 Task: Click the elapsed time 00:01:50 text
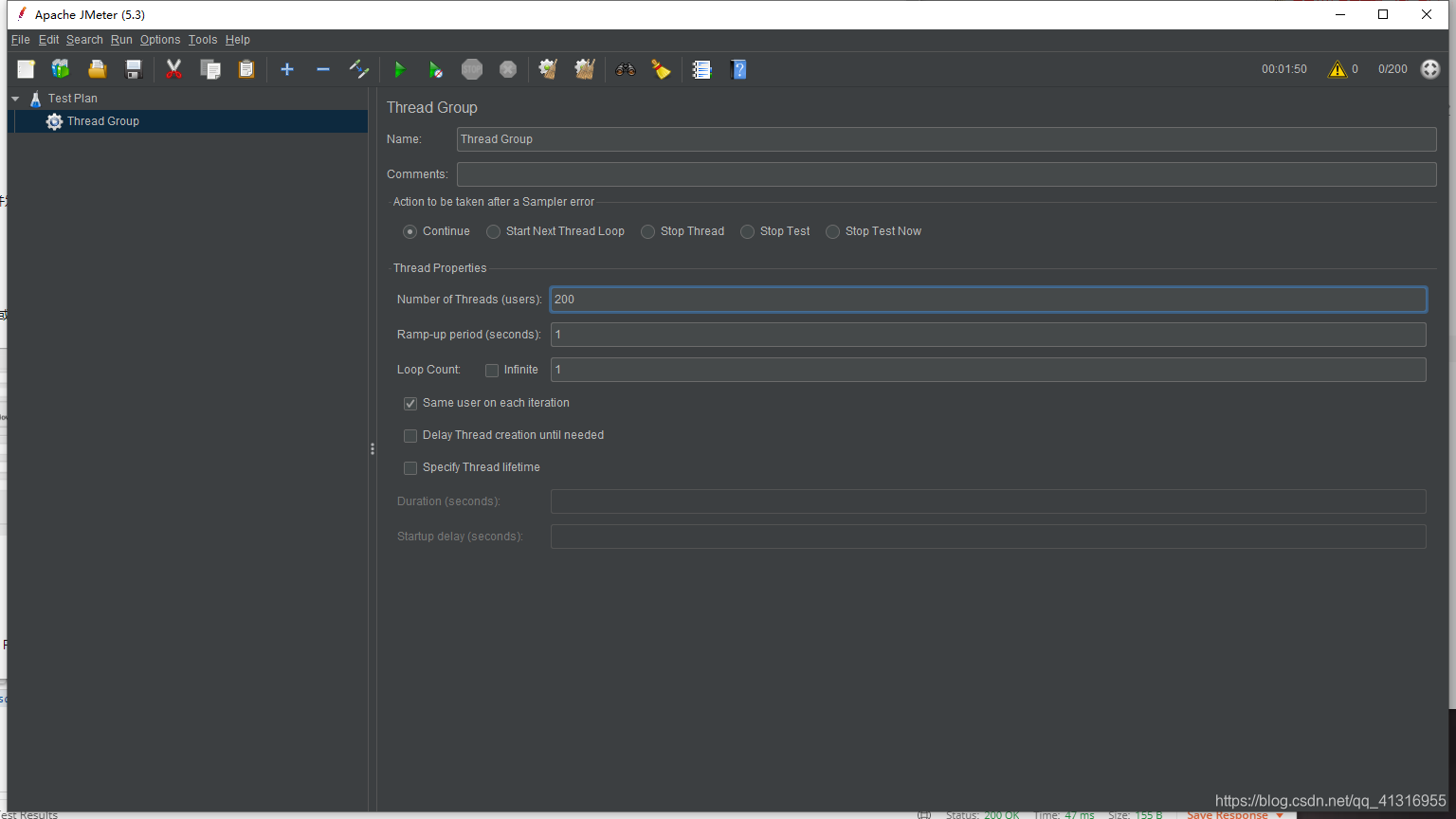click(1283, 69)
